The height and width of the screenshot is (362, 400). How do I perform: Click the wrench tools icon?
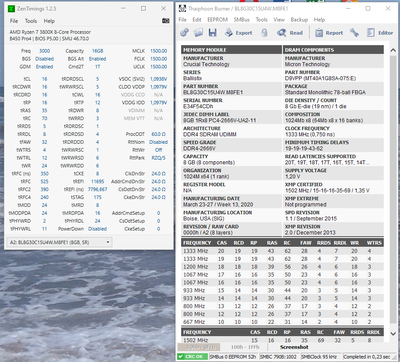point(354,33)
